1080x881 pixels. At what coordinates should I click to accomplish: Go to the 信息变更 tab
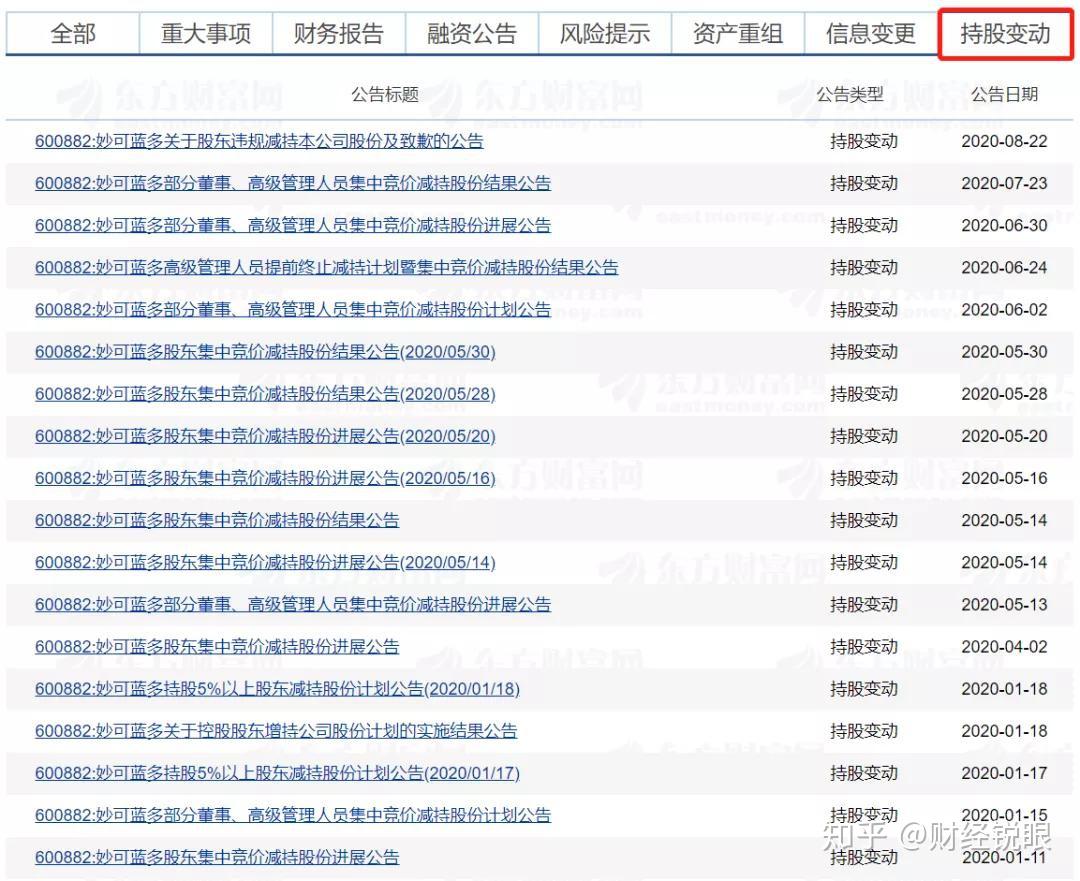870,34
